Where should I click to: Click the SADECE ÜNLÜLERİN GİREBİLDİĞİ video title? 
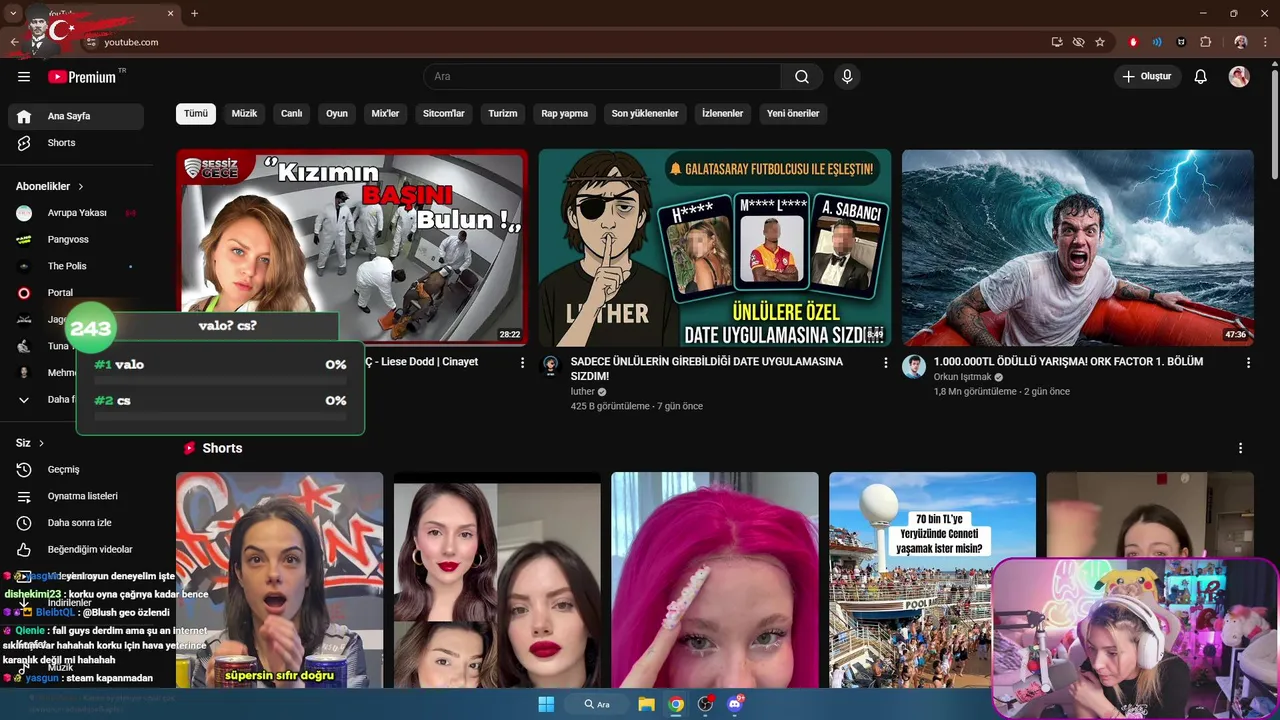point(706,369)
